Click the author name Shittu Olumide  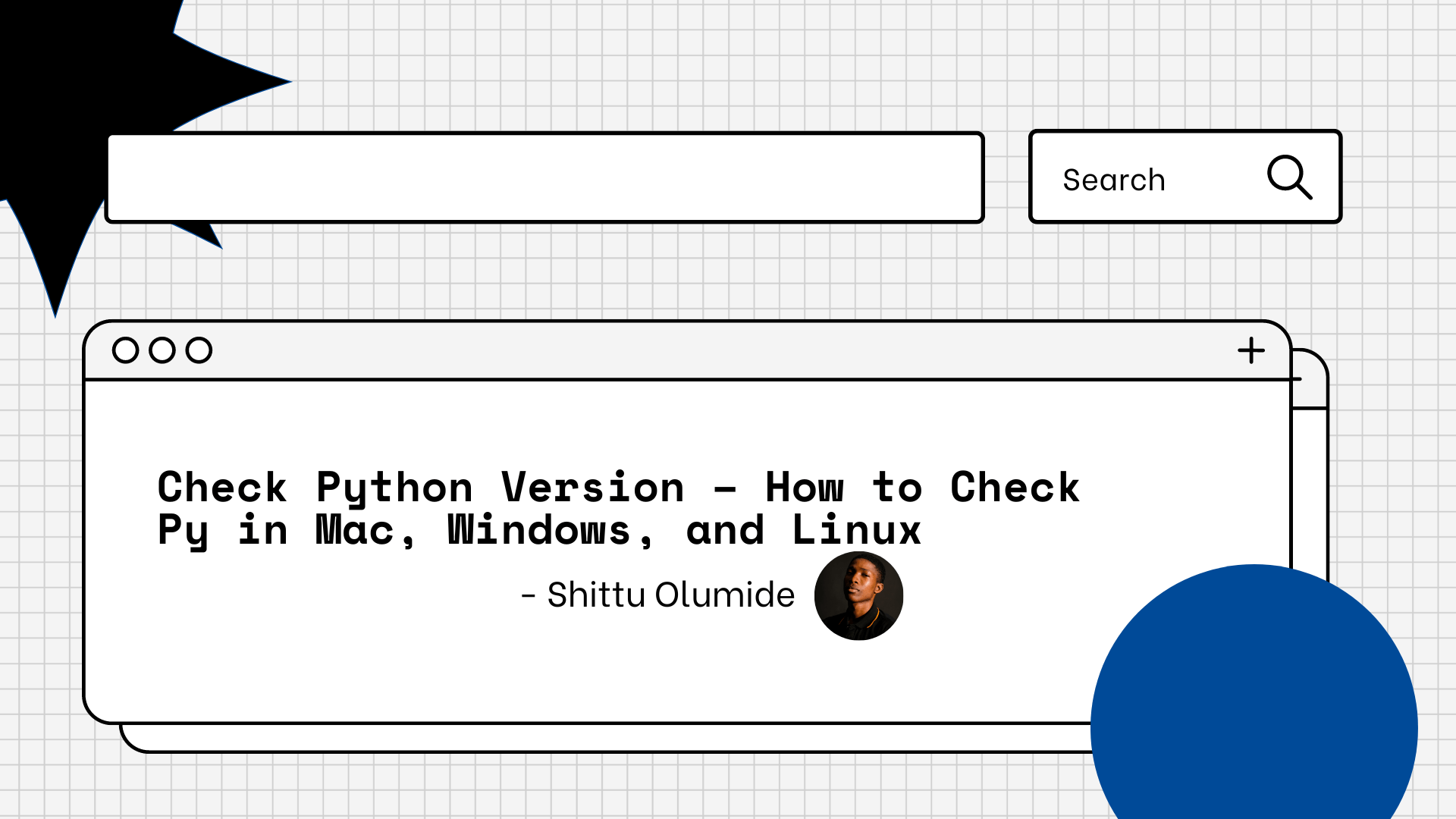click(x=670, y=595)
